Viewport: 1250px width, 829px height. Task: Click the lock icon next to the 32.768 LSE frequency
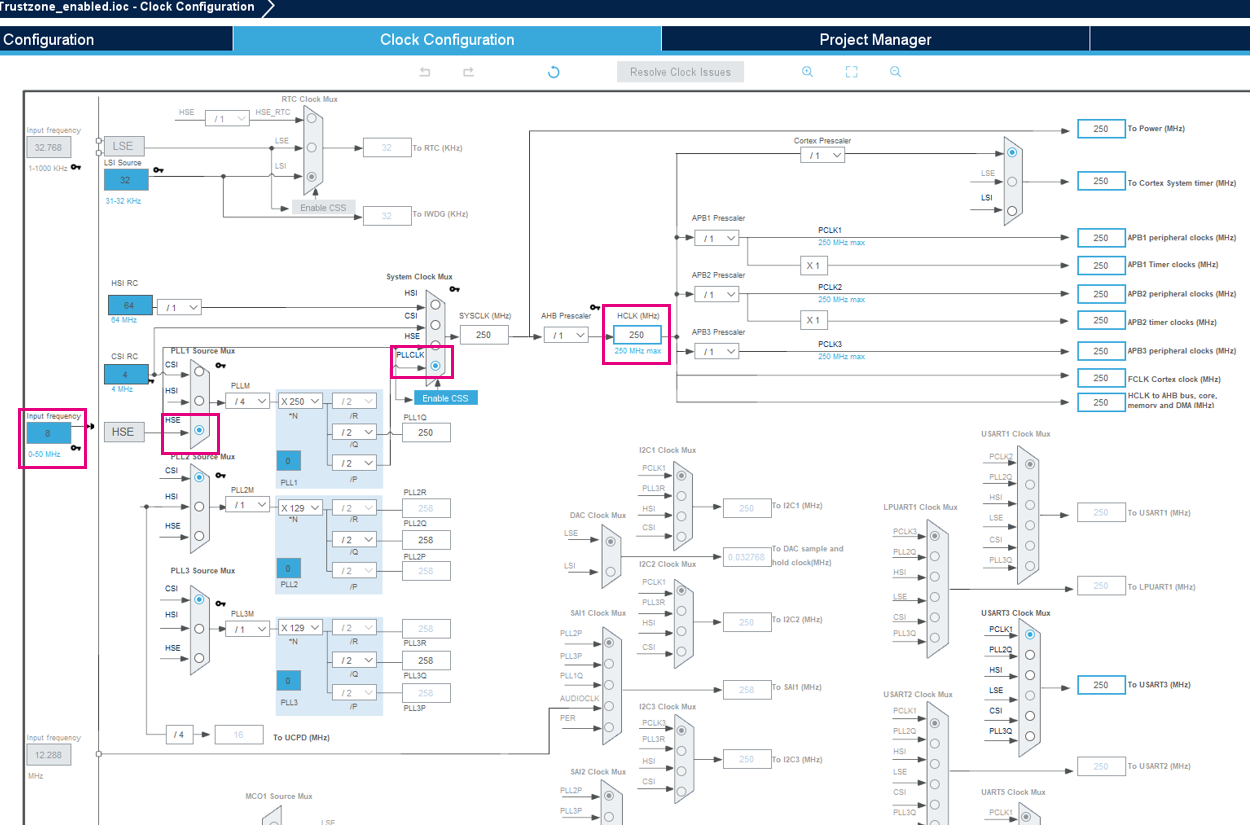coord(74,167)
